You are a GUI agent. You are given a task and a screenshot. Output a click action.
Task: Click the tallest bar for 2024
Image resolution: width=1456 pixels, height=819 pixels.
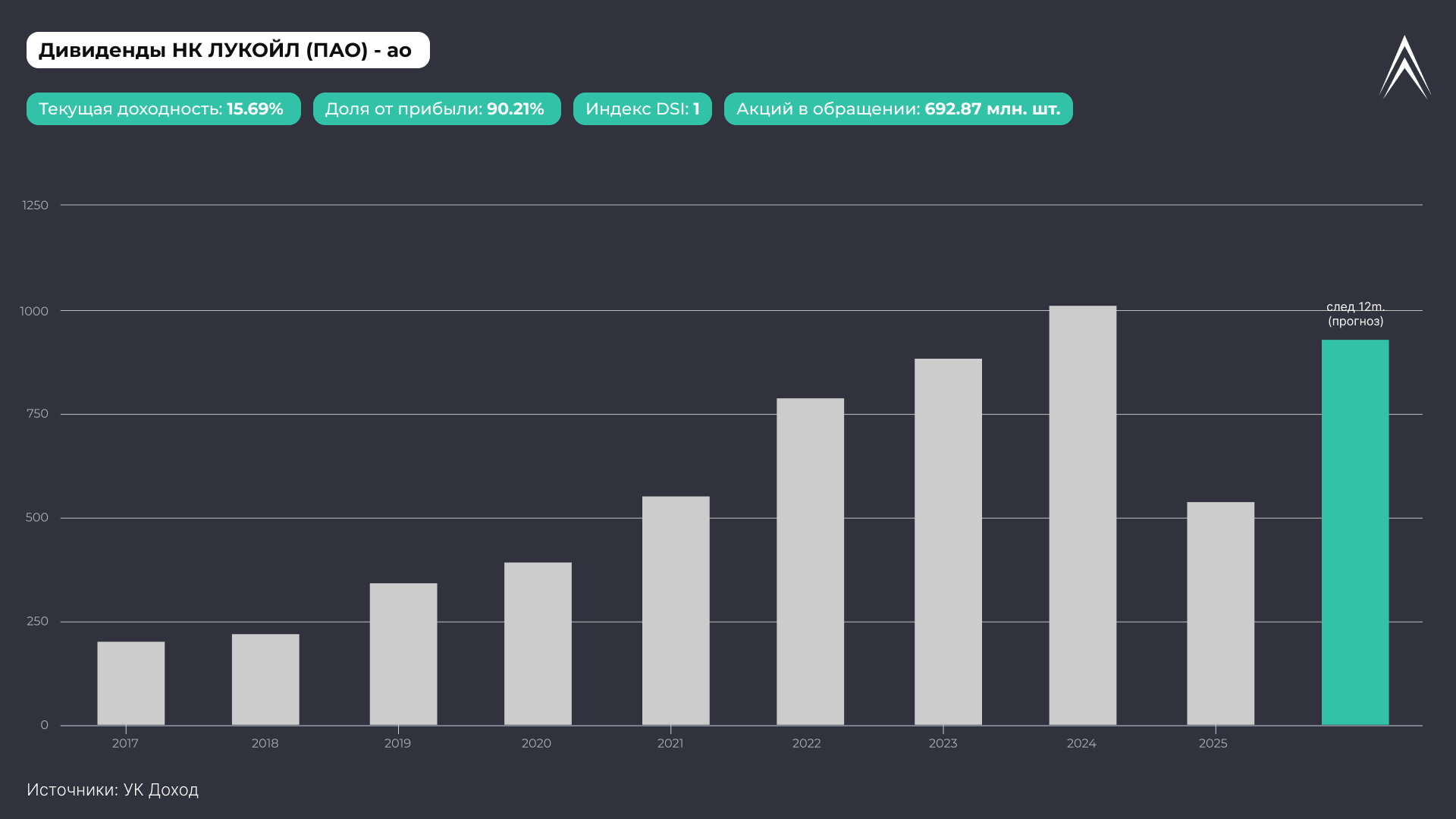click(1082, 516)
